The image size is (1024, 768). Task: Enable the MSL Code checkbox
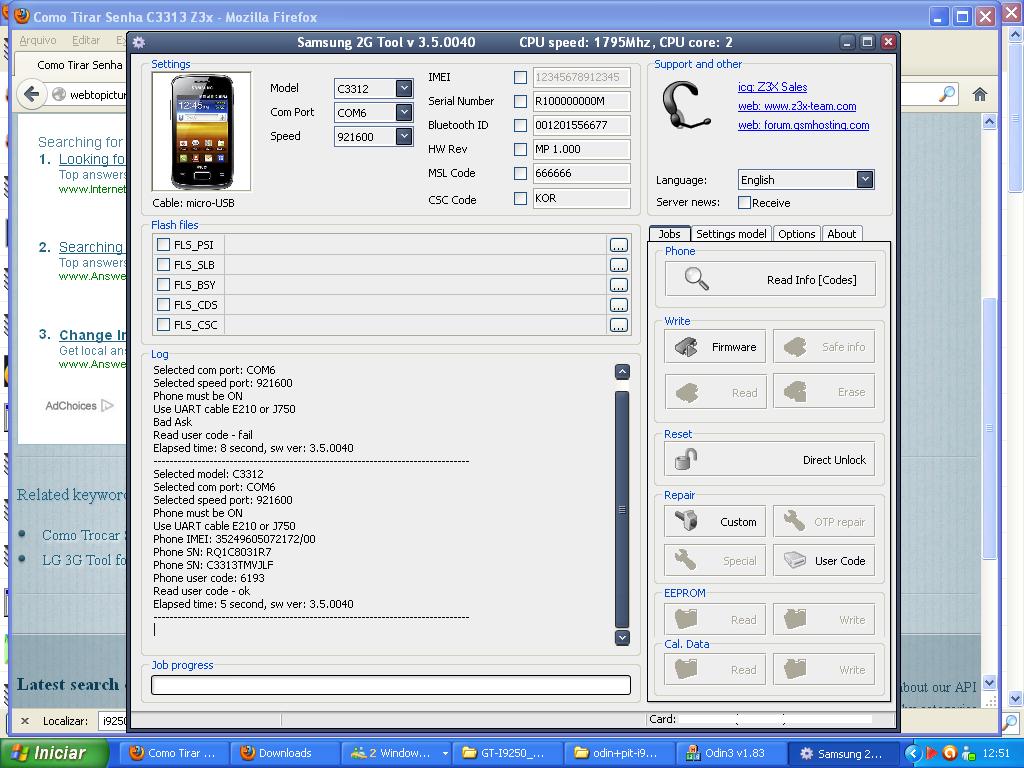(520, 174)
